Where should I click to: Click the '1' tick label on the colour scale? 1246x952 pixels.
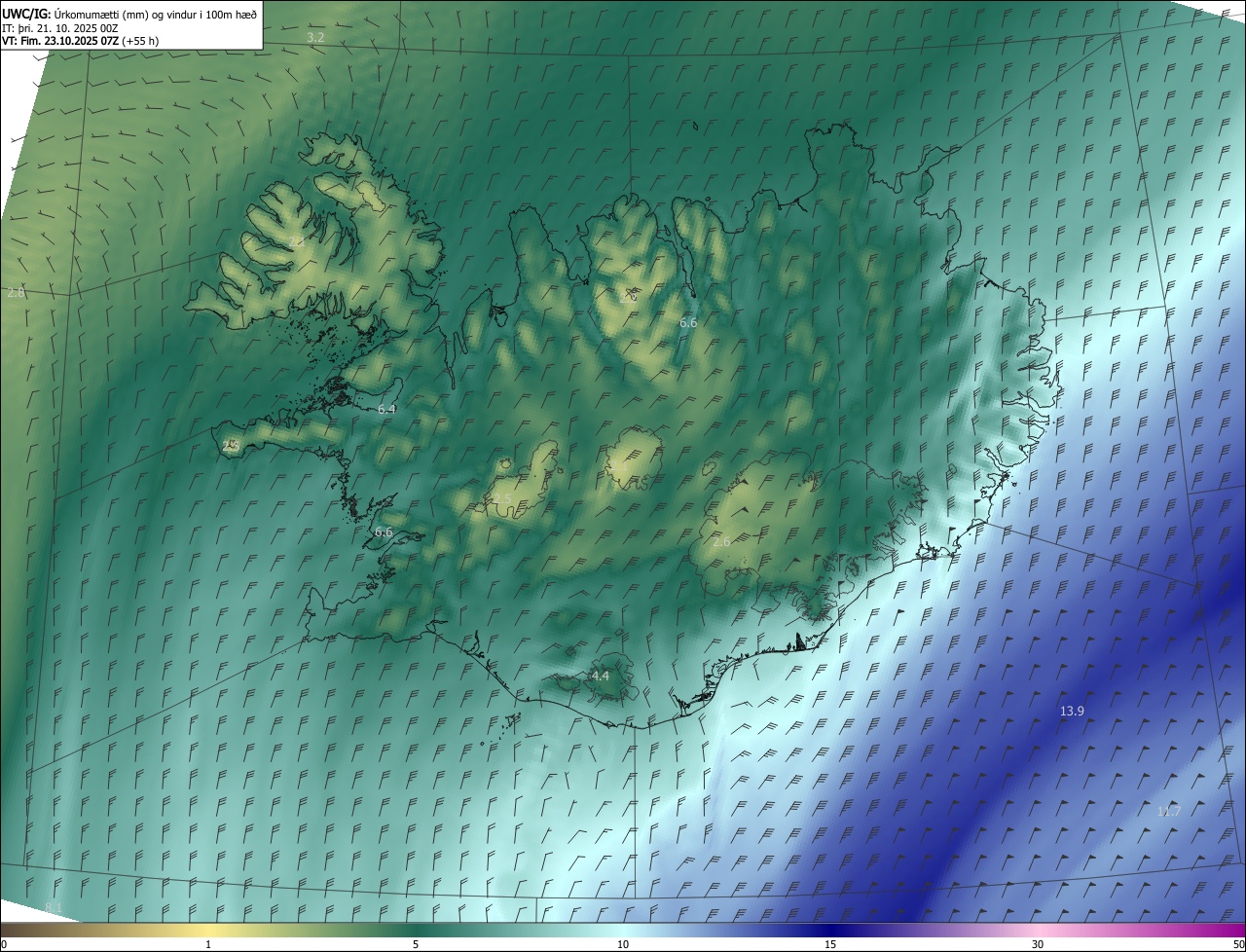[208, 944]
